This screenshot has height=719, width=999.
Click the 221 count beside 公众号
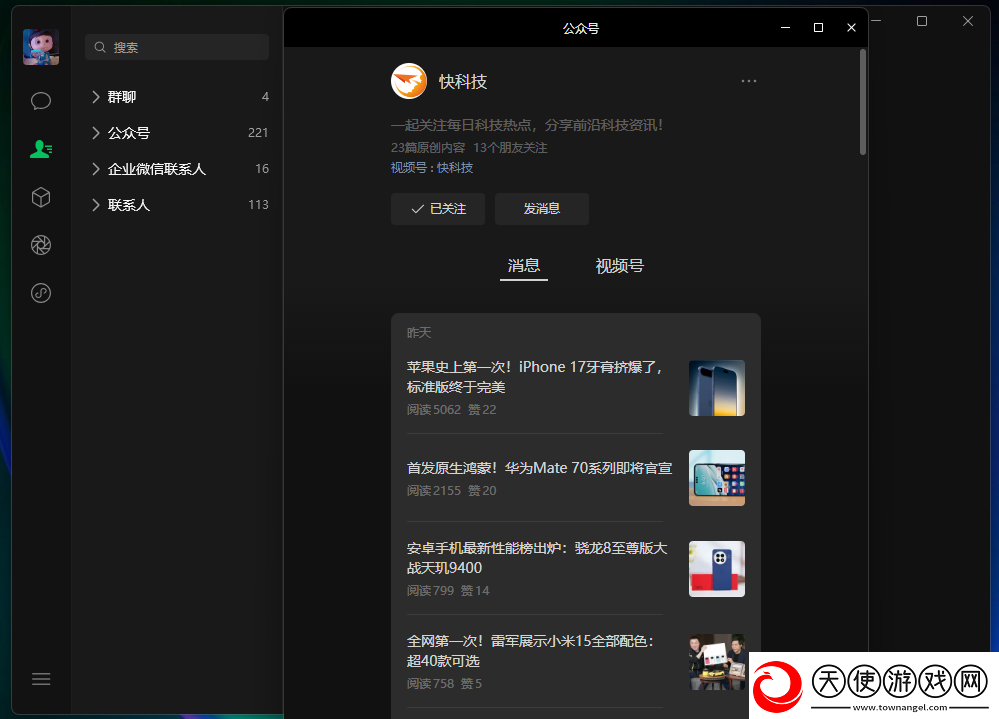click(x=258, y=132)
